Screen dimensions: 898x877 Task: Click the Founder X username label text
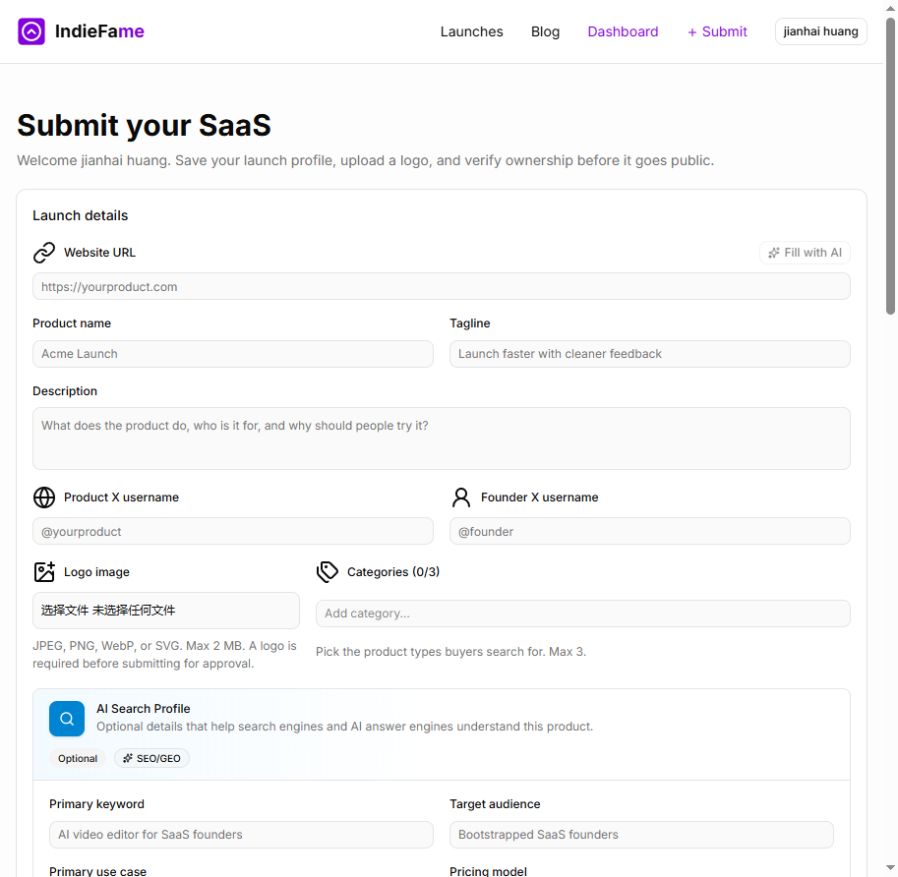tap(539, 497)
